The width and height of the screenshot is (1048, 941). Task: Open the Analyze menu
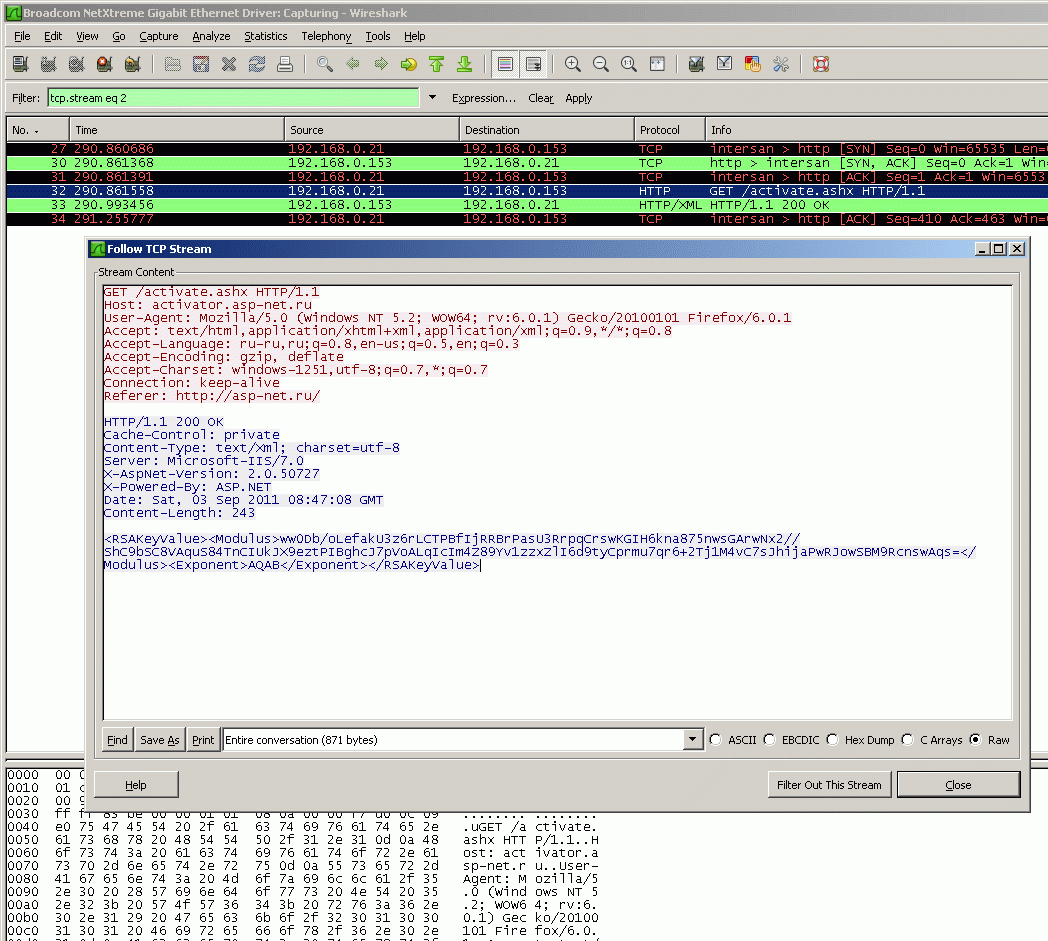(211, 36)
